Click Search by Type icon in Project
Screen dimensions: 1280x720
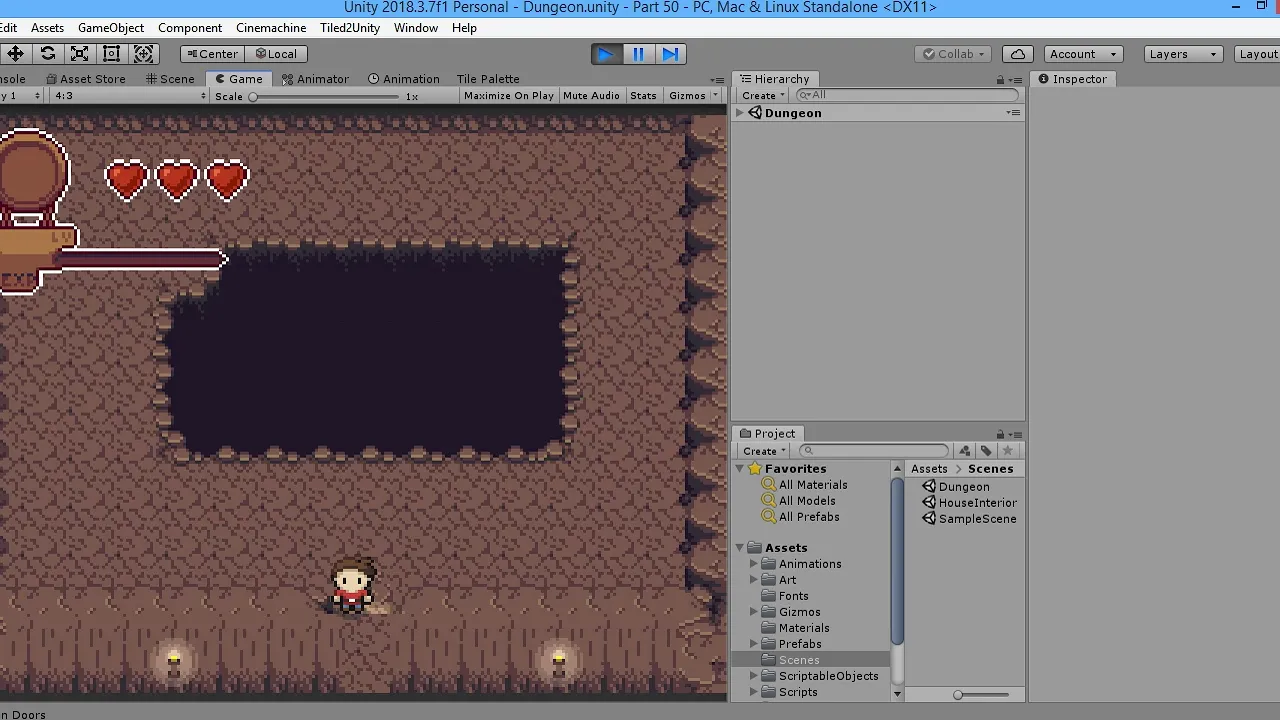point(965,451)
